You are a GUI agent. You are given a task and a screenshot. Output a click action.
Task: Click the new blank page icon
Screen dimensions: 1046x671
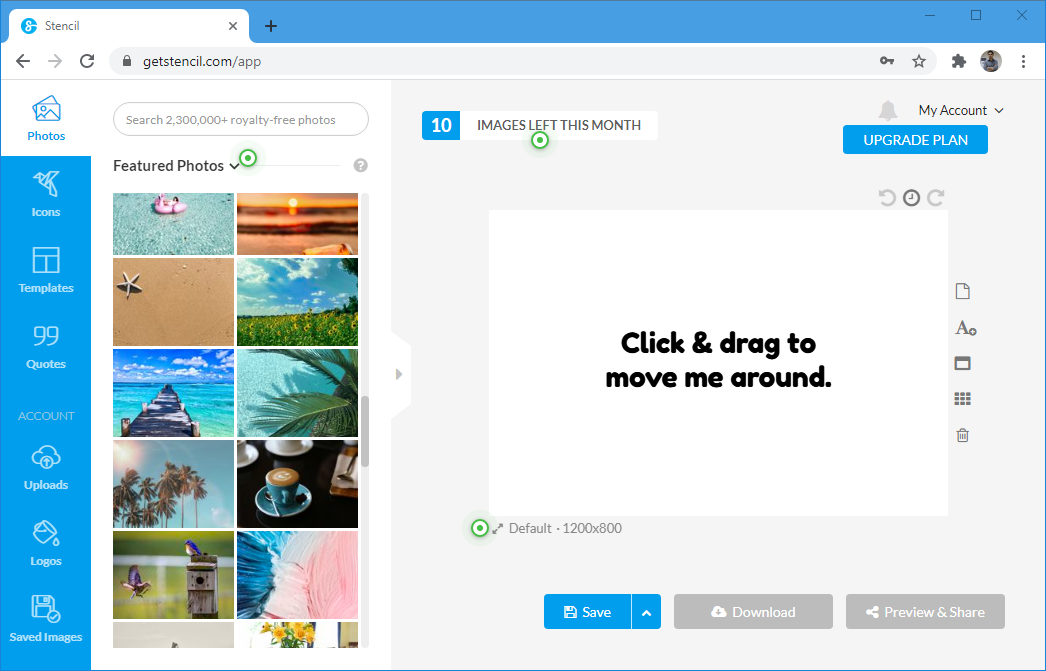[x=963, y=291]
